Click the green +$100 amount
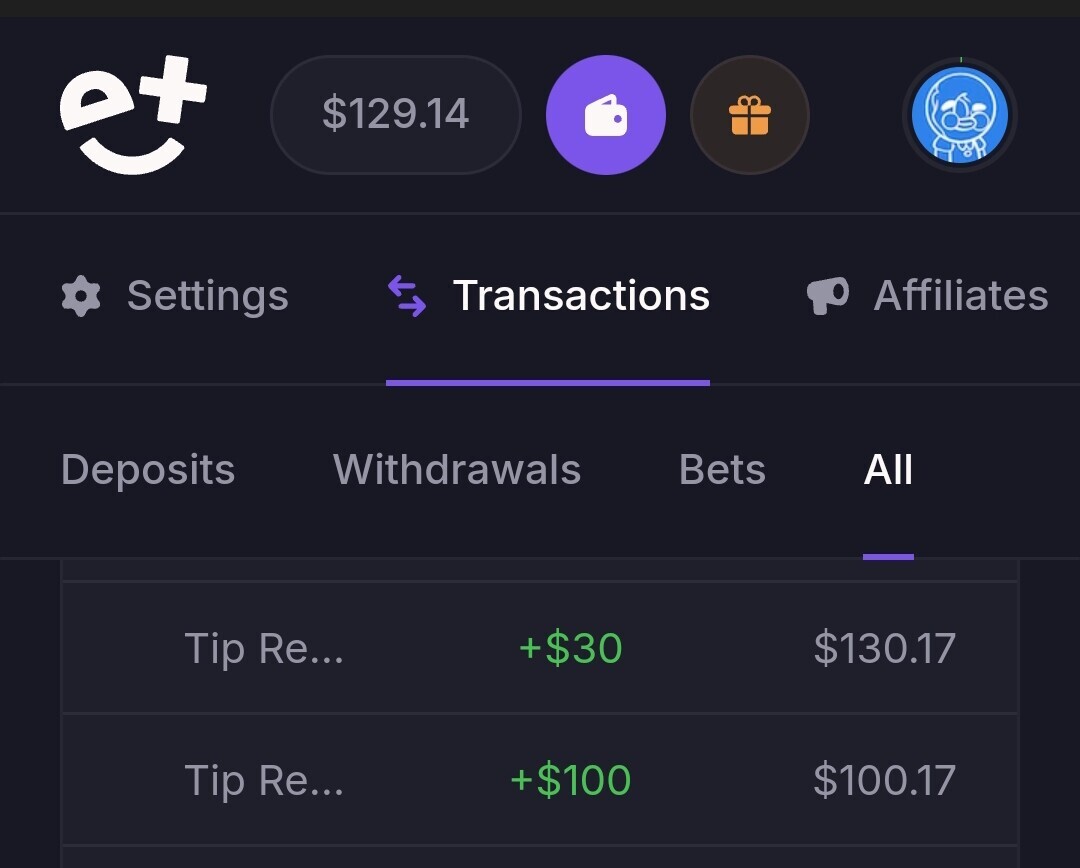 click(x=570, y=780)
